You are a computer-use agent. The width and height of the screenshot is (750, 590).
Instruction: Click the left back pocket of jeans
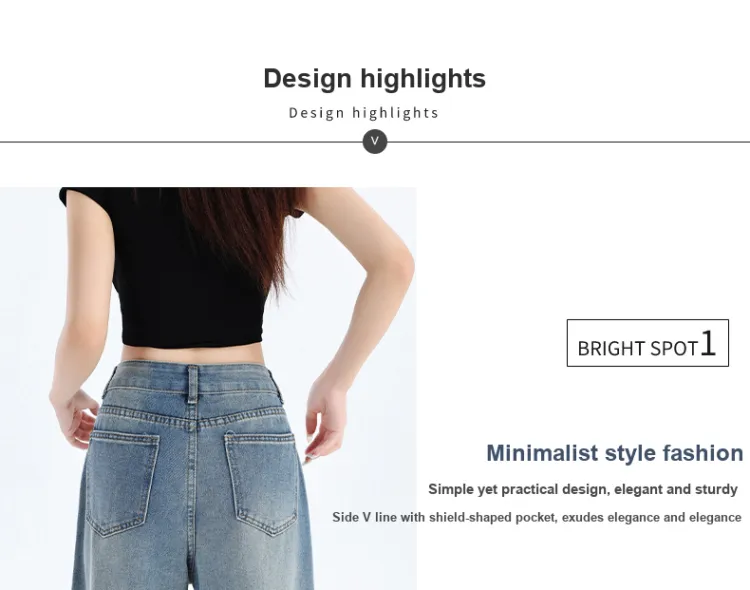122,483
